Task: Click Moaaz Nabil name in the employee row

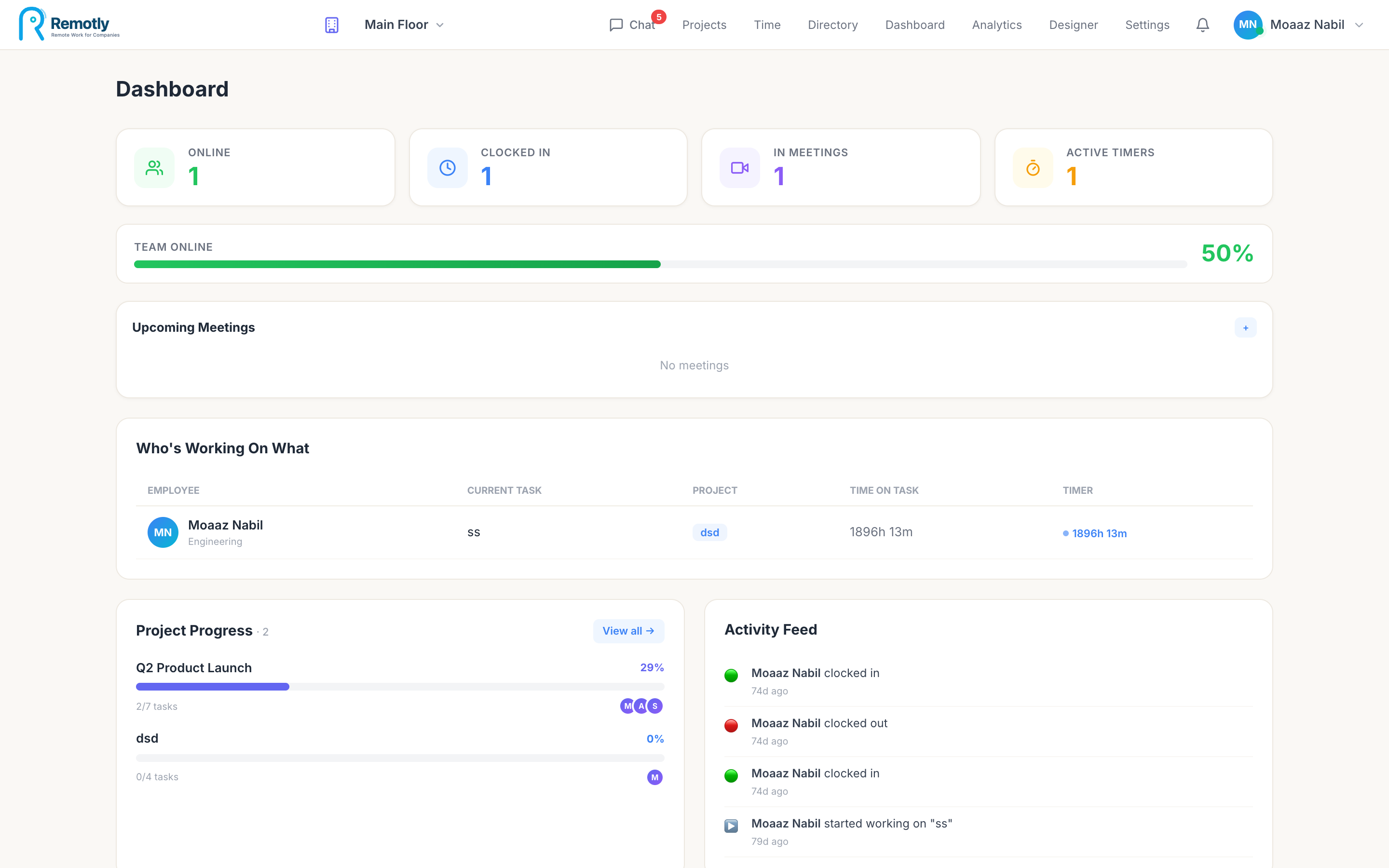Action: pyautogui.click(x=225, y=525)
